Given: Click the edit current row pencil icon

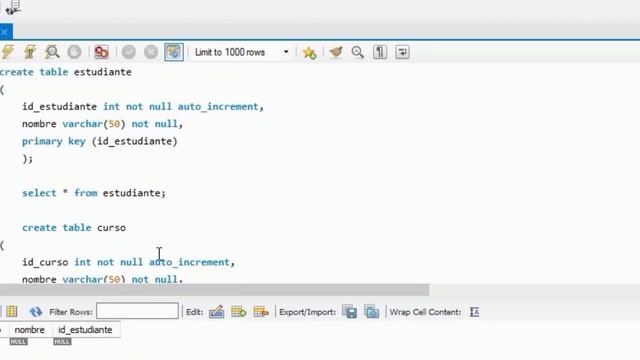Looking at the screenshot, I should pos(216,312).
